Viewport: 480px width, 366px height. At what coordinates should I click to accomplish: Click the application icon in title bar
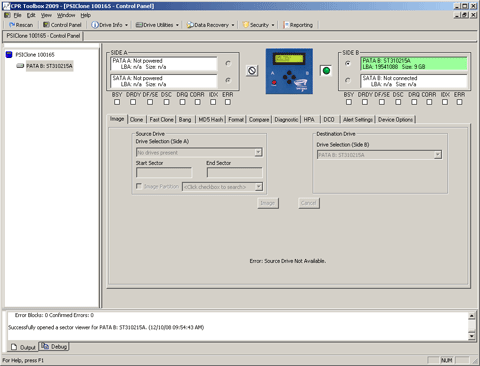coord(6,6)
